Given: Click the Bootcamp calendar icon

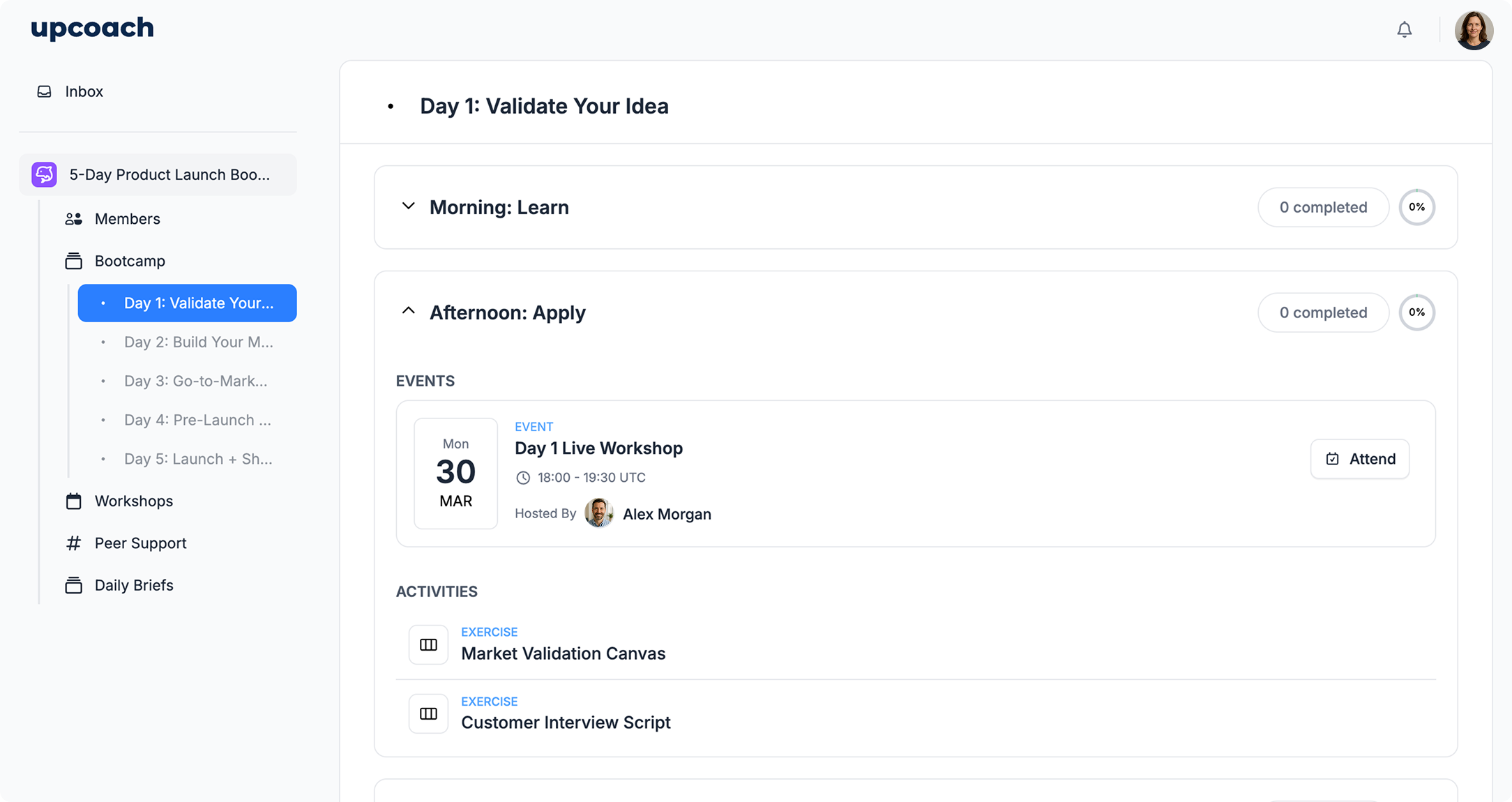Looking at the screenshot, I should (x=73, y=261).
